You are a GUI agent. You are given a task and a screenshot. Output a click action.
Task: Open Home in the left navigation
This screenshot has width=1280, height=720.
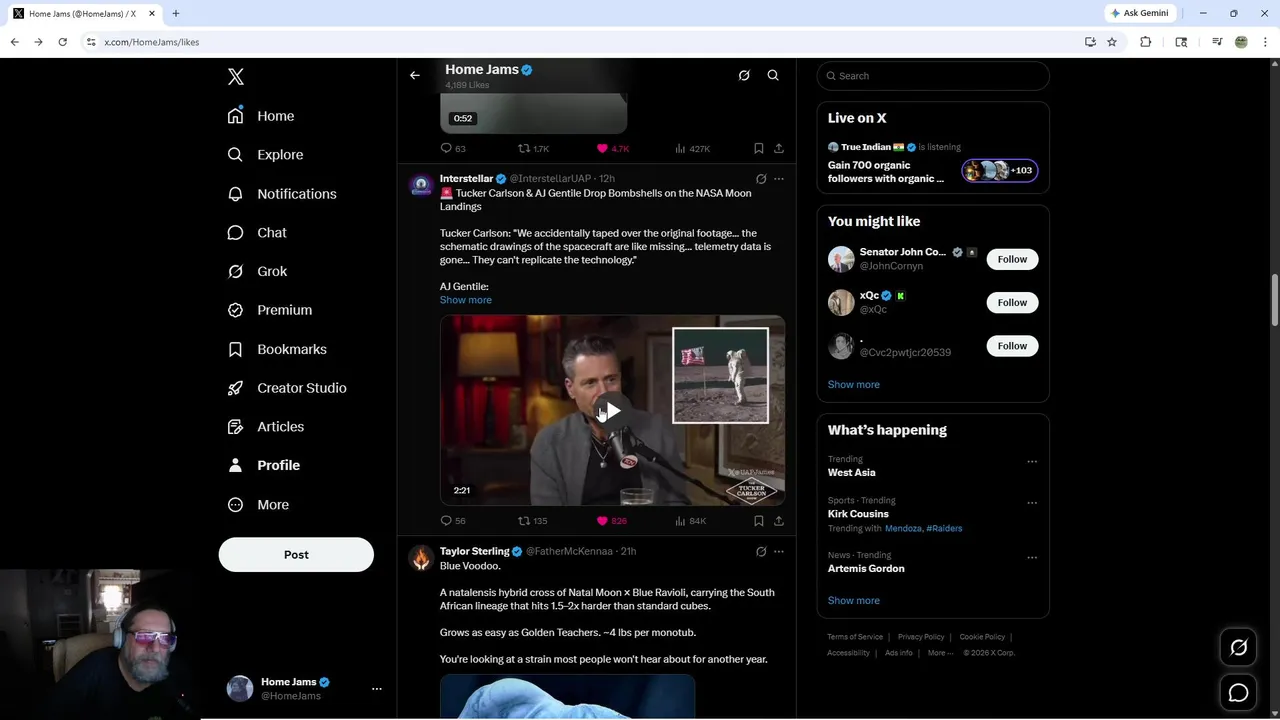pyautogui.click(x=261, y=116)
